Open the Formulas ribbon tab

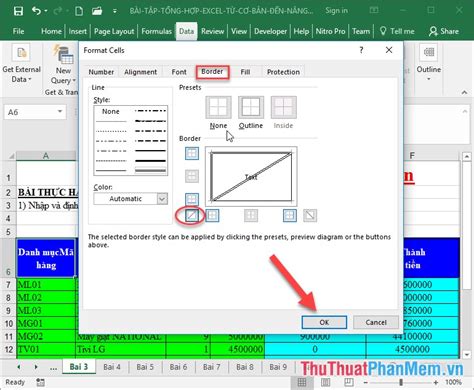(x=156, y=31)
